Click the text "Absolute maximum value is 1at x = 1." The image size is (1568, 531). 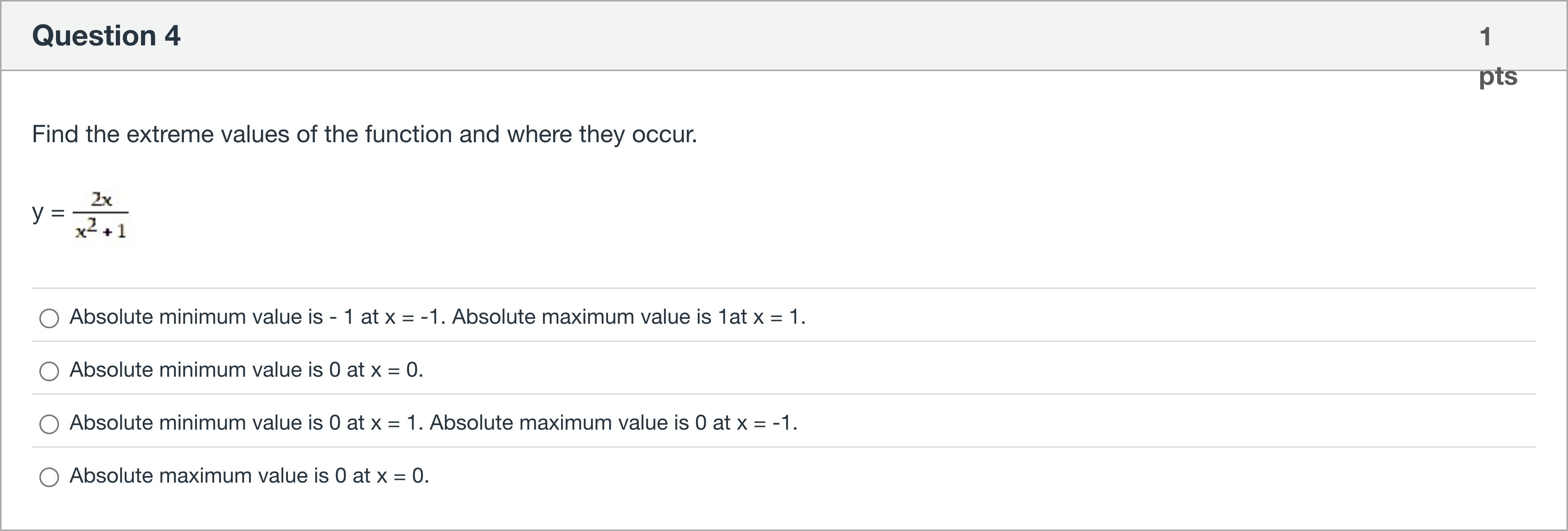point(628,317)
